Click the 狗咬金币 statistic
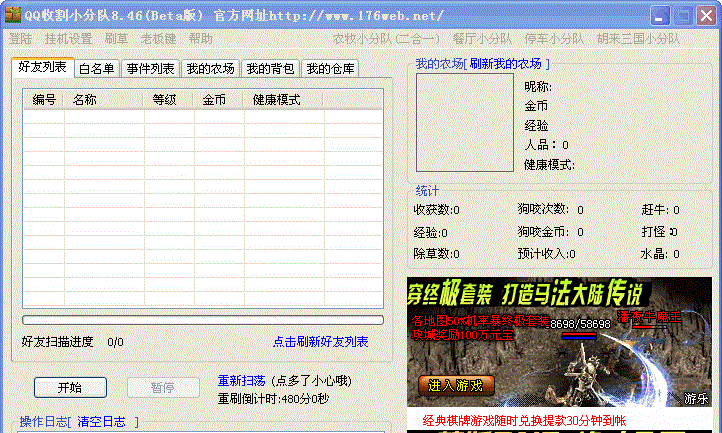This screenshot has height=433, width=722. pos(551,232)
